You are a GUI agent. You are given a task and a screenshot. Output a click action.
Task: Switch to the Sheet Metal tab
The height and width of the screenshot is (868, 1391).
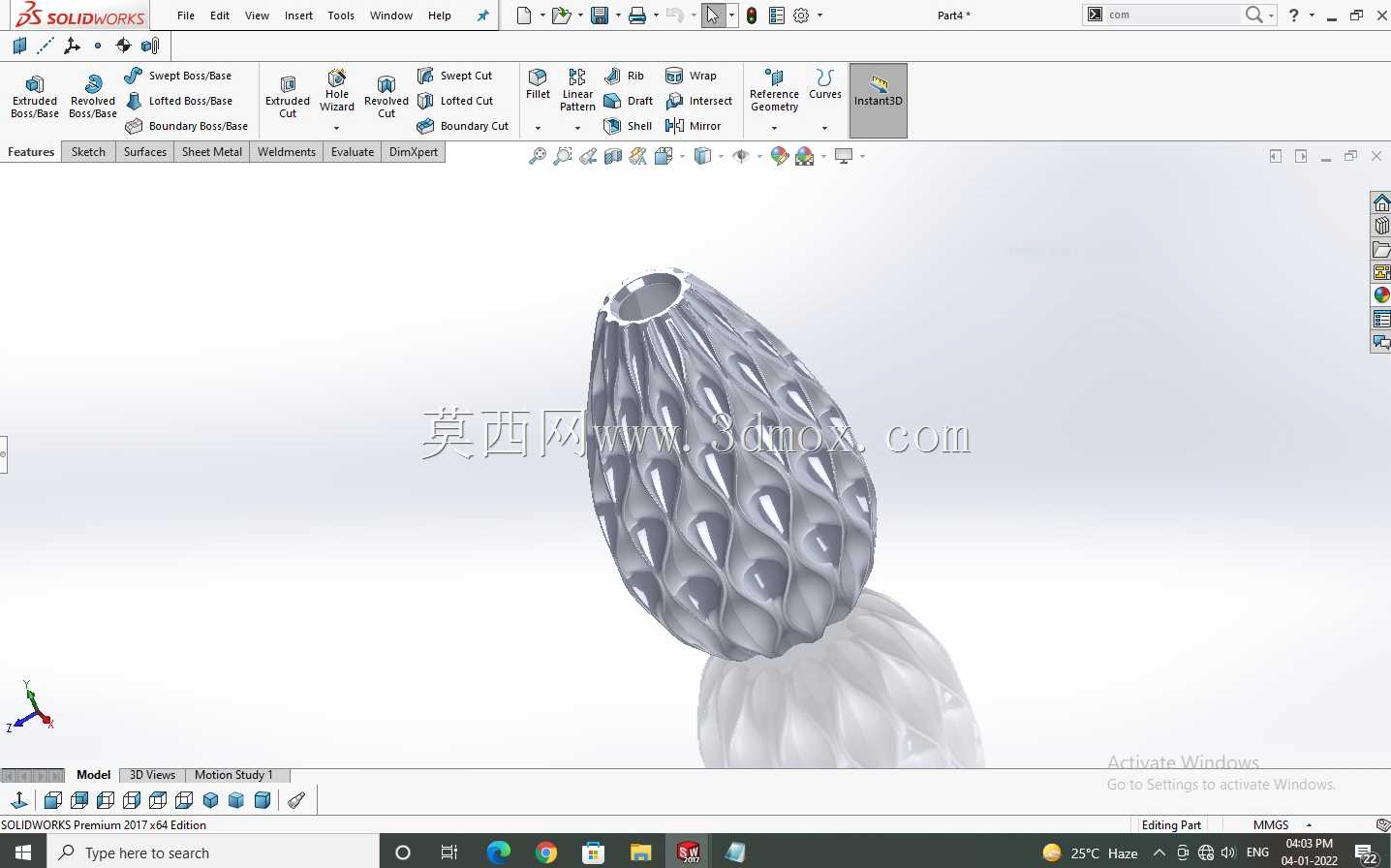212,152
